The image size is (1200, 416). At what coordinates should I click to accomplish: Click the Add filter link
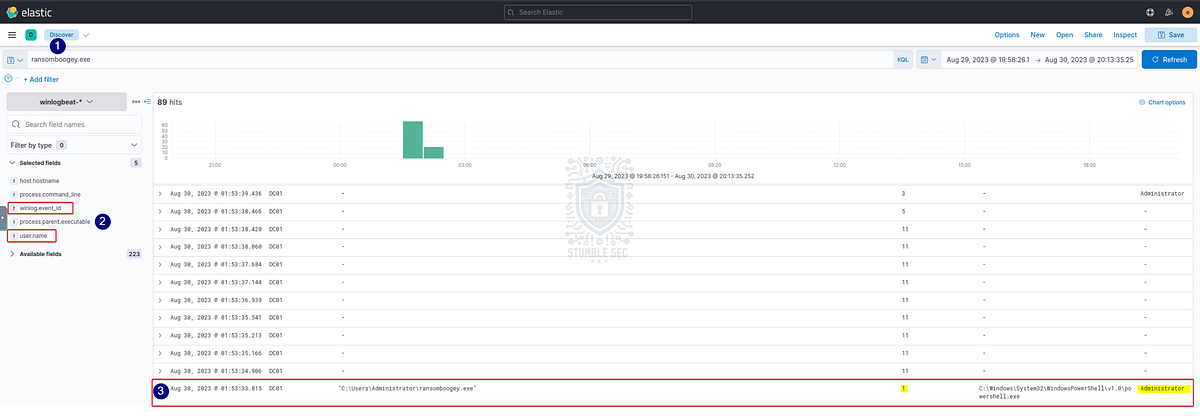coord(41,78)
